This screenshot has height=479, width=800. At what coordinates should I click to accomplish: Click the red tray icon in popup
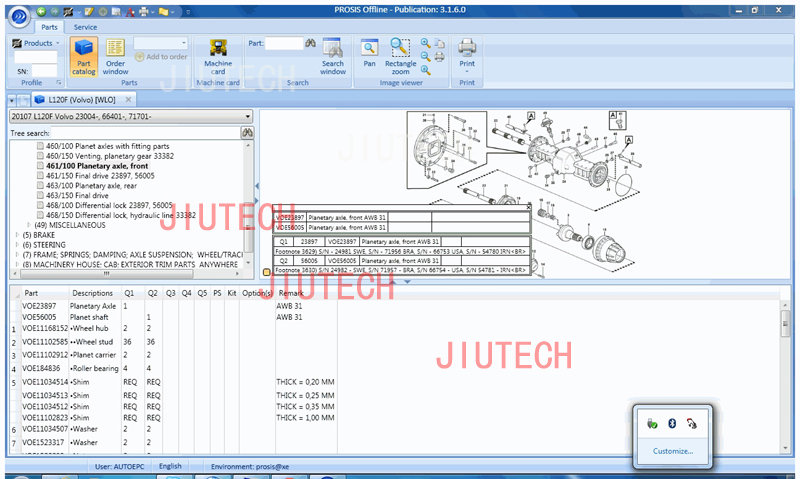tap(692, 423)
